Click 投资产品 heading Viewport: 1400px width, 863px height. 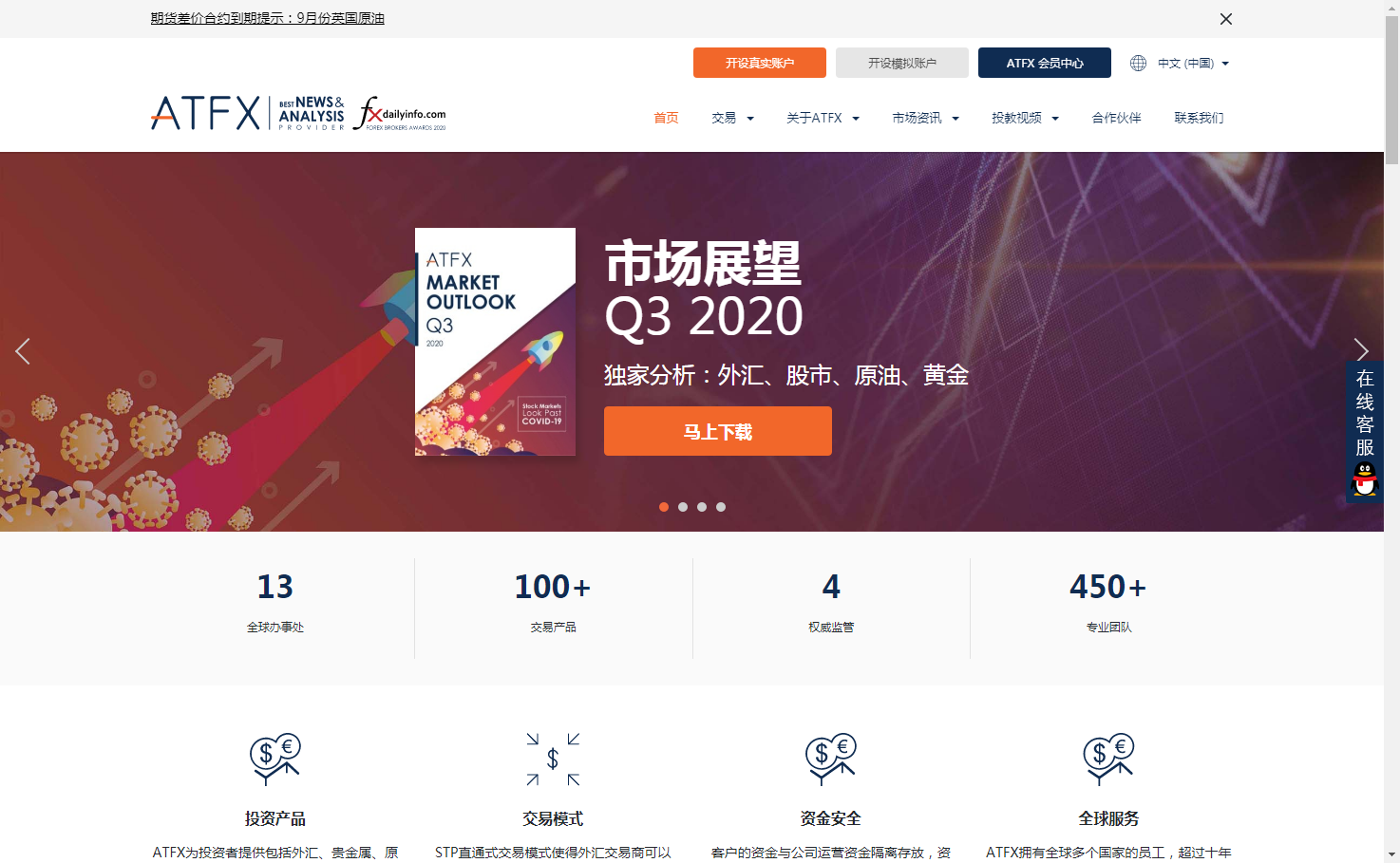[275, 818]
